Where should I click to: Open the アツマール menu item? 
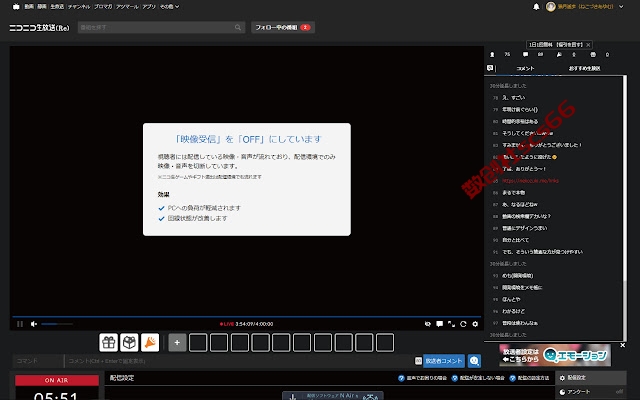coord(127,7)
